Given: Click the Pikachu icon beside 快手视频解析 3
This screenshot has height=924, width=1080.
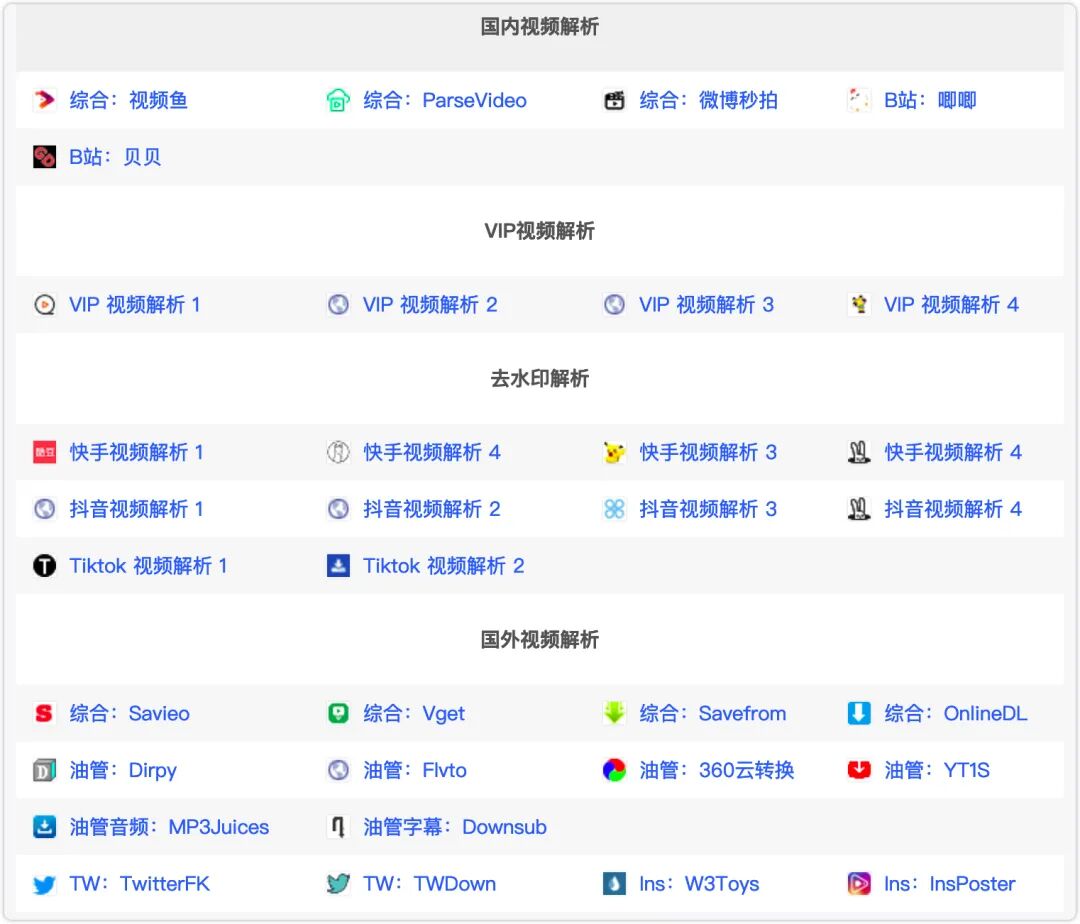Looking at the screenshot, I should (x=614, y=452).
